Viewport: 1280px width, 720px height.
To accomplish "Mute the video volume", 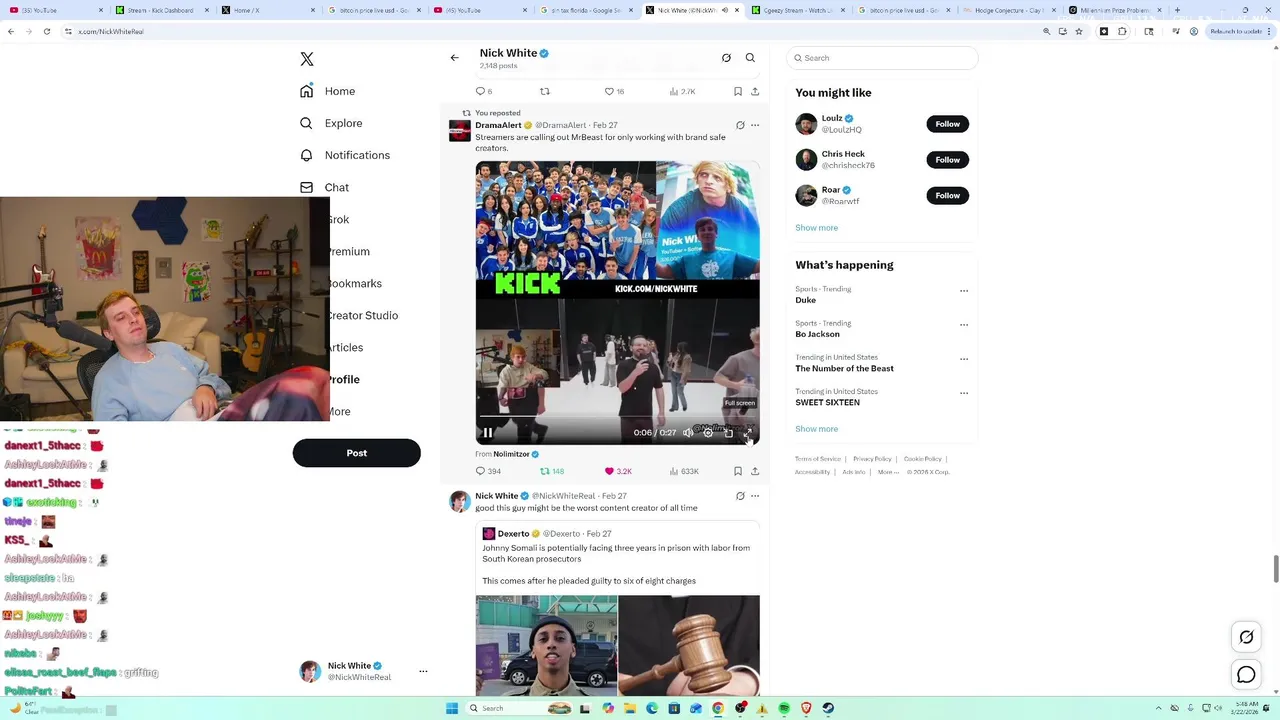I will click(688, 433).
